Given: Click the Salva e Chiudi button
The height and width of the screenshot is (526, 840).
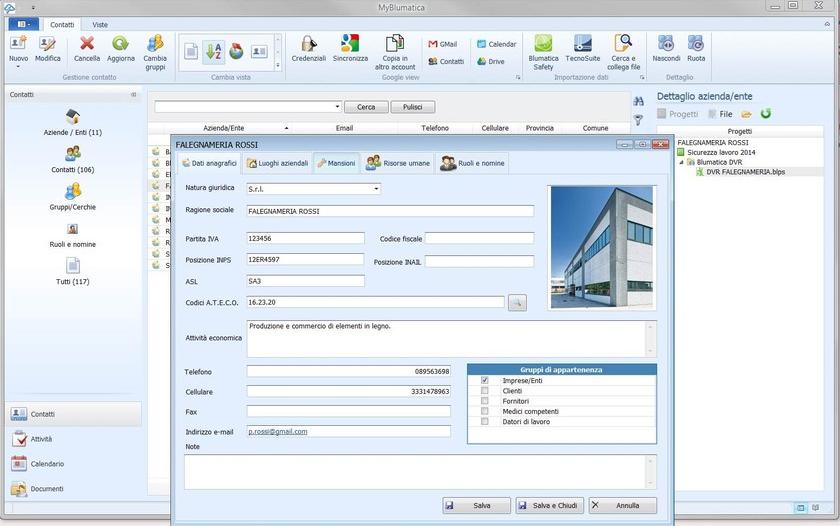Looking at the screenshot, I should (549, 506).
